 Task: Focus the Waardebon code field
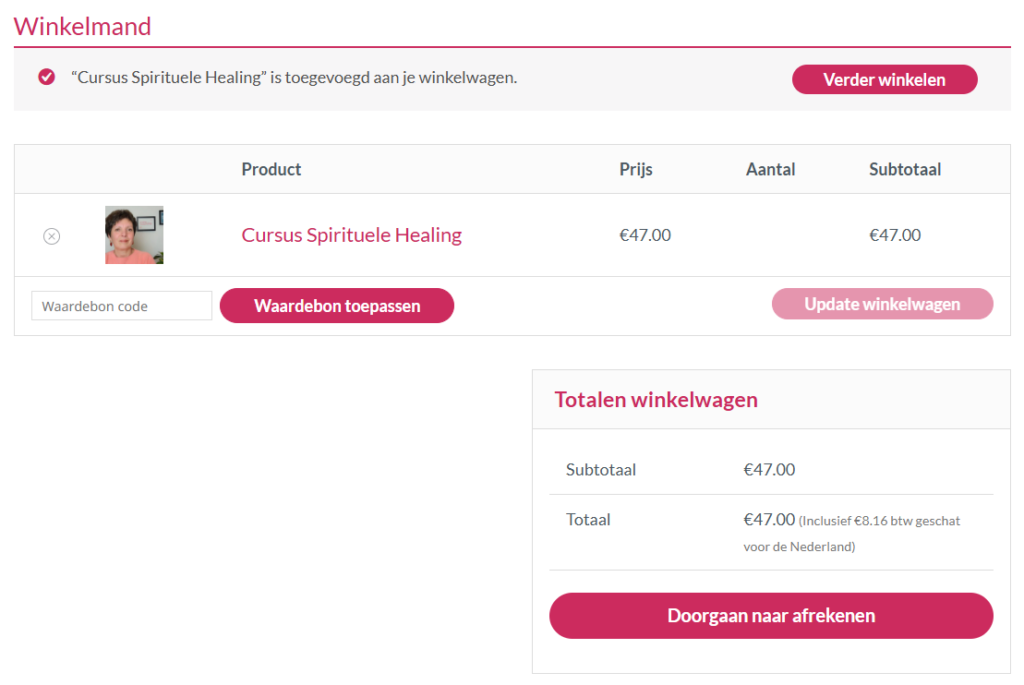point(121,306)
